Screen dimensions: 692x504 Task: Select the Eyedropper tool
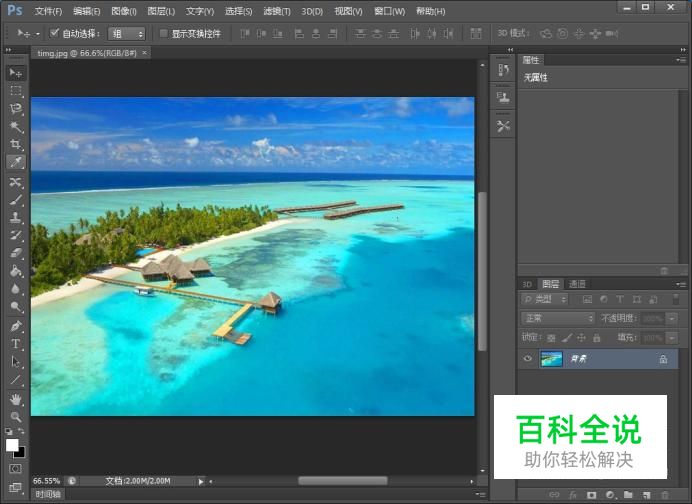tap(16, 162)
